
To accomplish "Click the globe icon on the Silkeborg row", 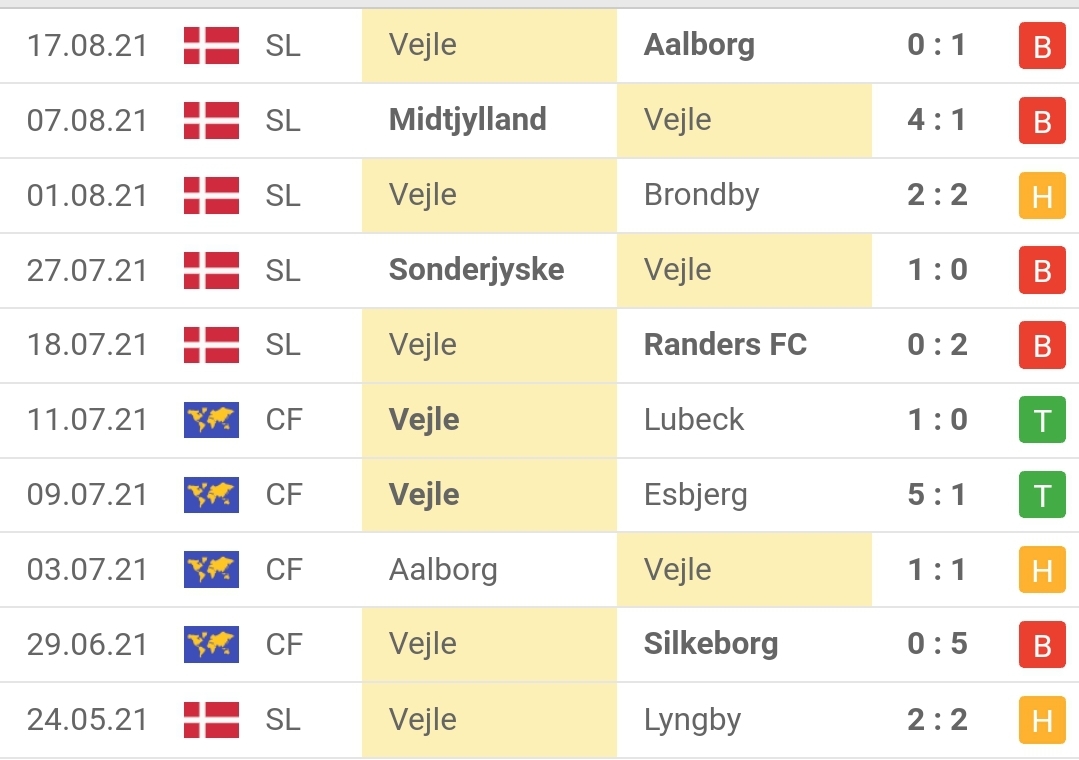I will 210,645.
